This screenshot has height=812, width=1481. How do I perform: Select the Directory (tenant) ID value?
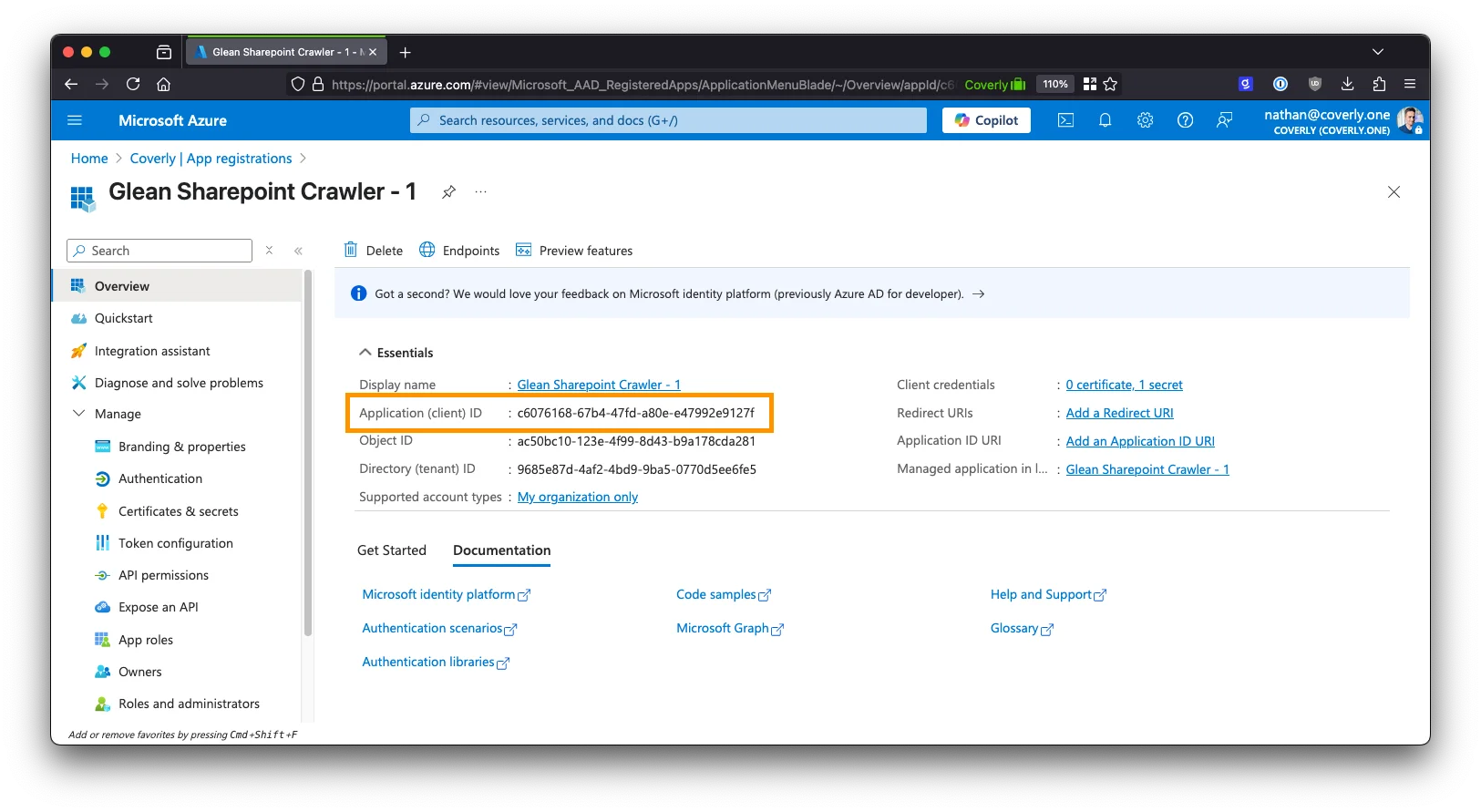[x=637, y=469]
